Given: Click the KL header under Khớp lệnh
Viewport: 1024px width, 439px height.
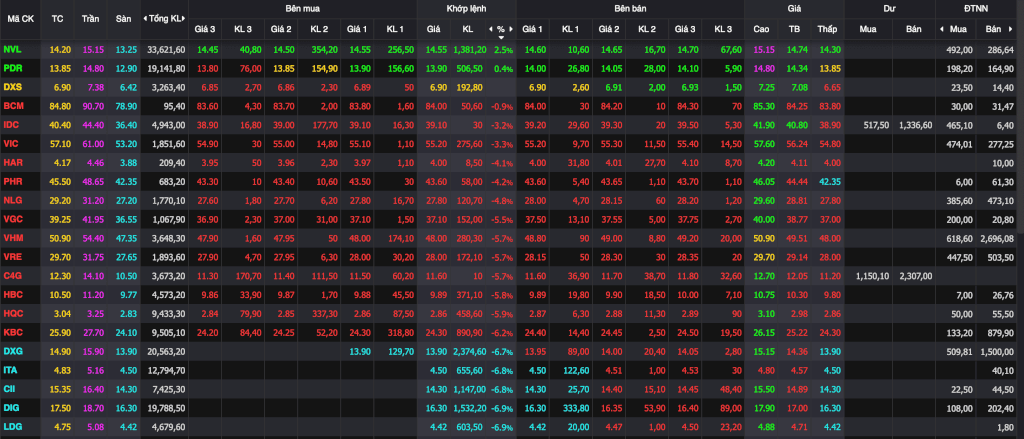Looking at the screenshot, I should pos(468,29).
